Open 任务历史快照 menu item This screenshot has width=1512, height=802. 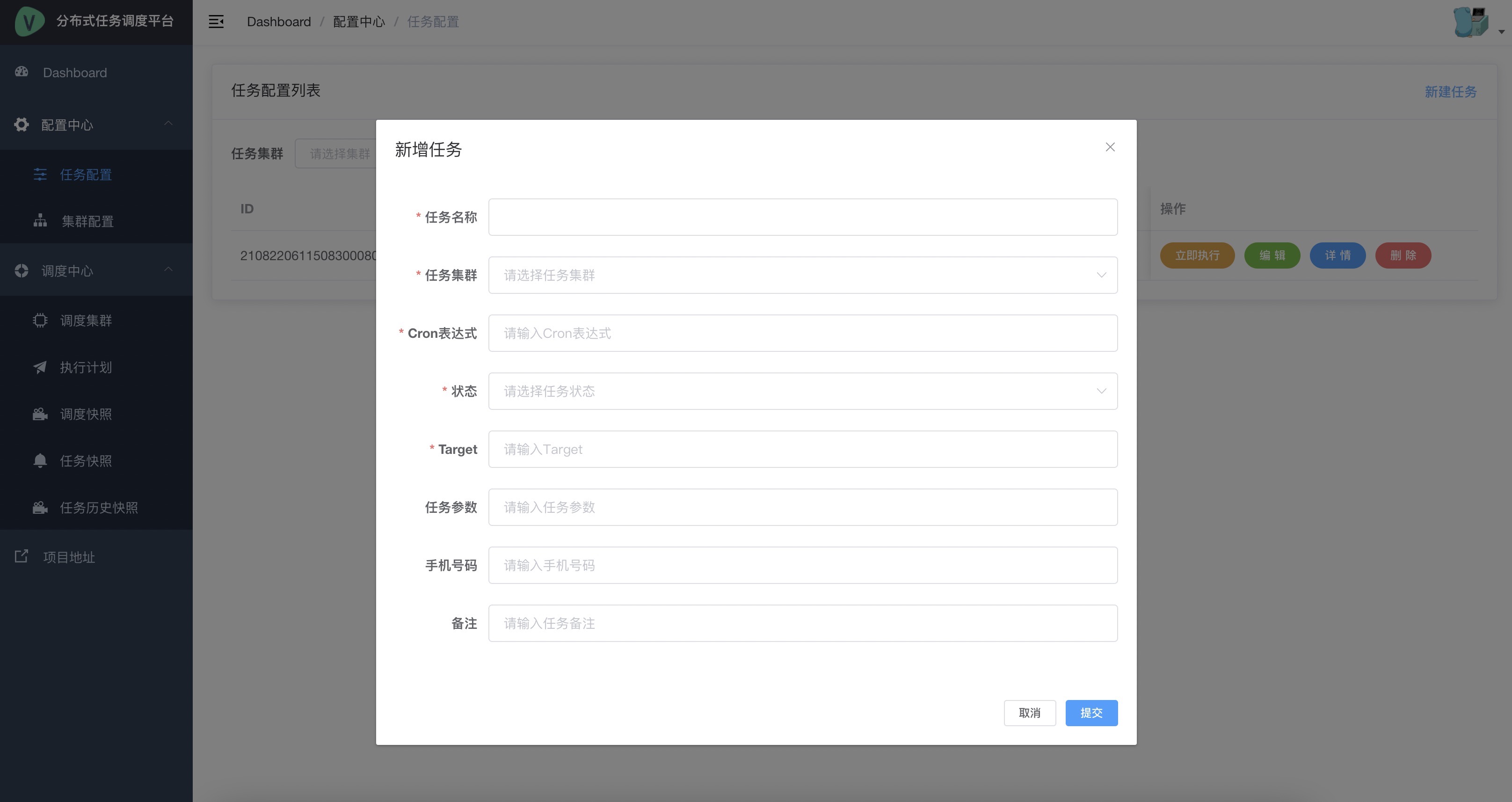99,507
